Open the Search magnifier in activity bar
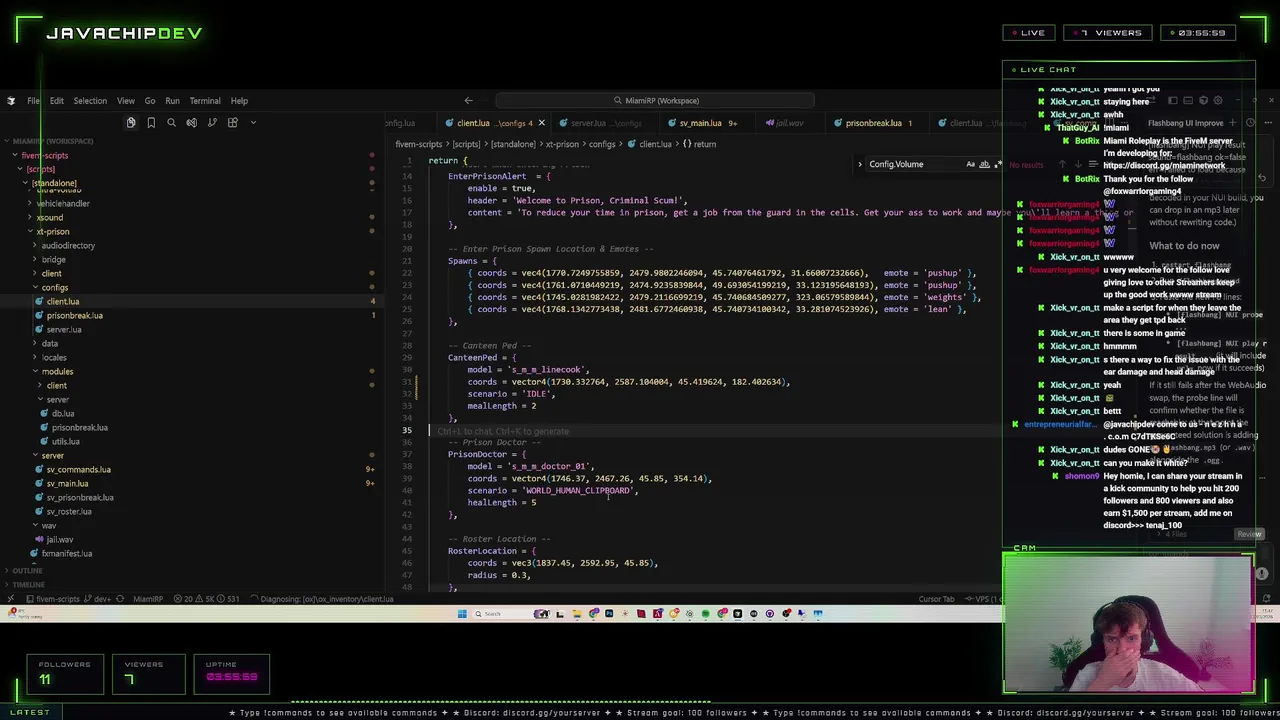The height and width of the screenshot is (720, 1280). tap(171, 122)
